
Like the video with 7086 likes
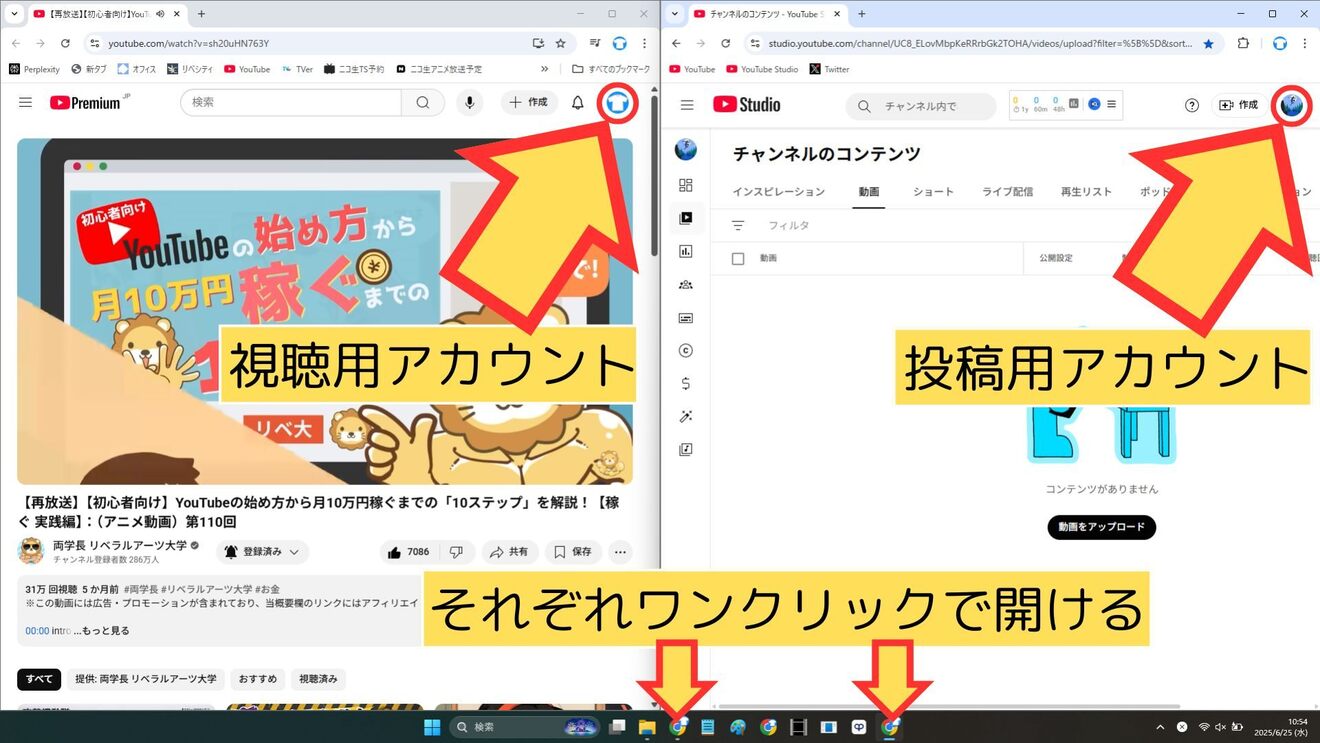click(x=408, y=552)
